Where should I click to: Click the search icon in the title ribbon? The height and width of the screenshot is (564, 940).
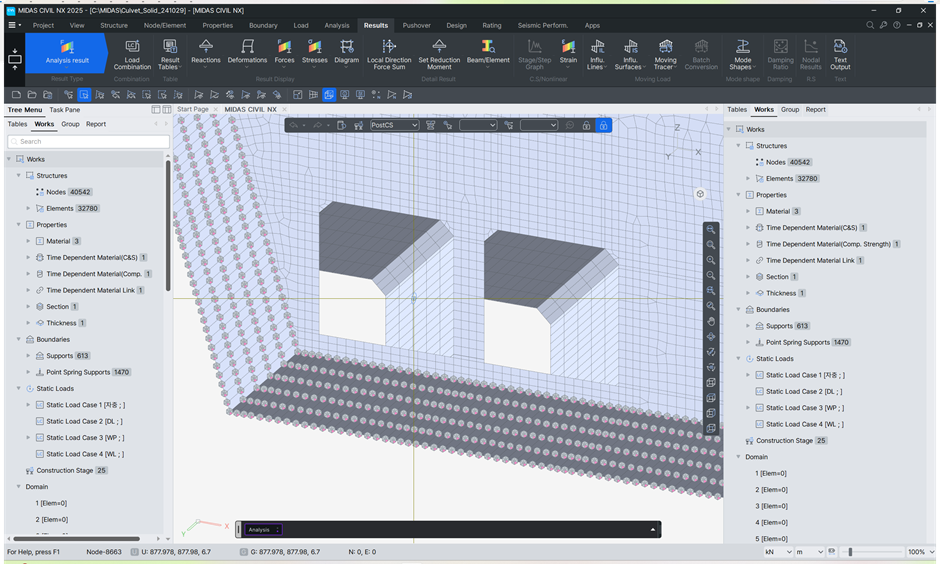869,25
